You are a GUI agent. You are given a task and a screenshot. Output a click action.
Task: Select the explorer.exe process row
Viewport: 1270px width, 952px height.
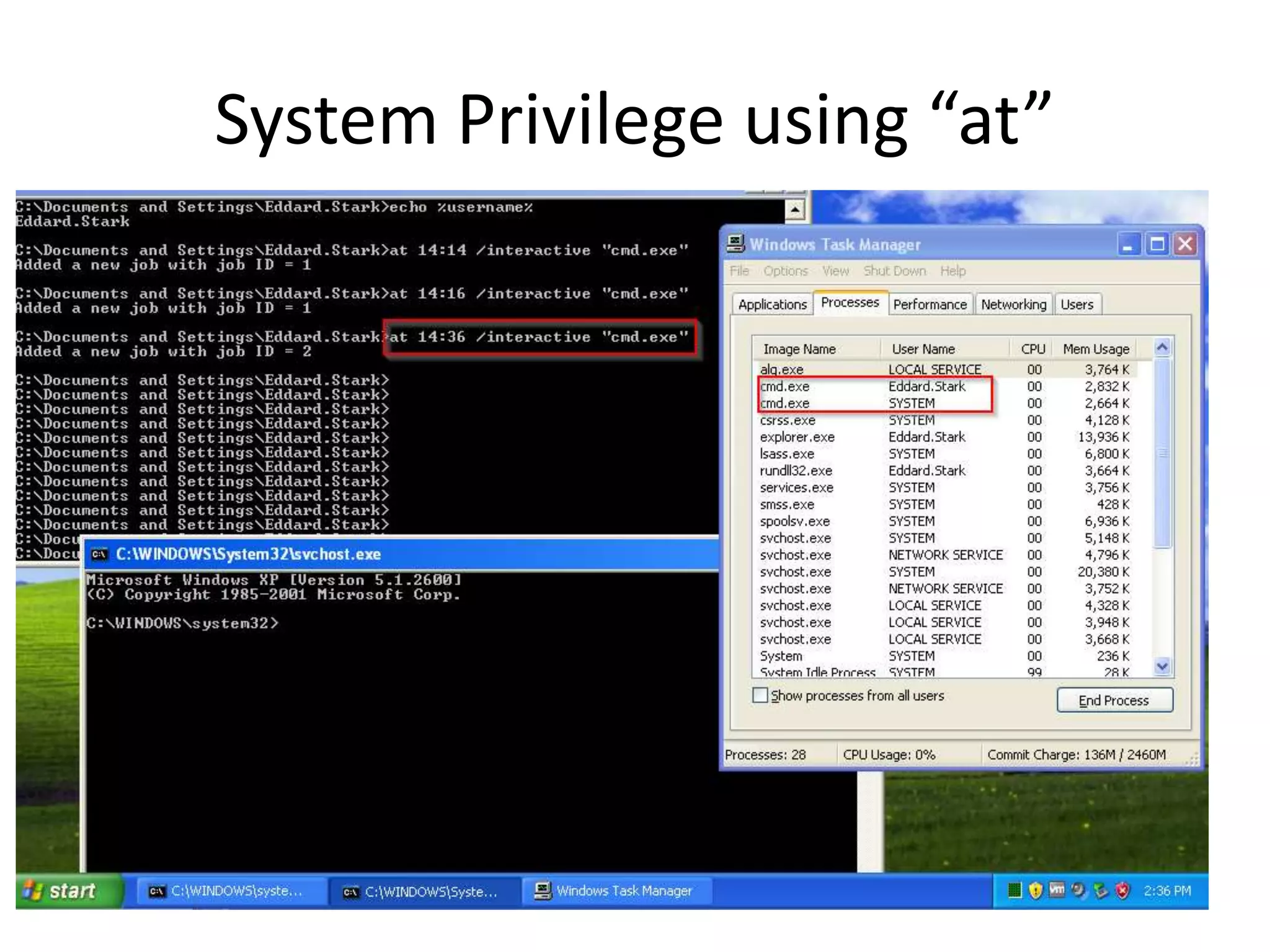pos(947,437)
